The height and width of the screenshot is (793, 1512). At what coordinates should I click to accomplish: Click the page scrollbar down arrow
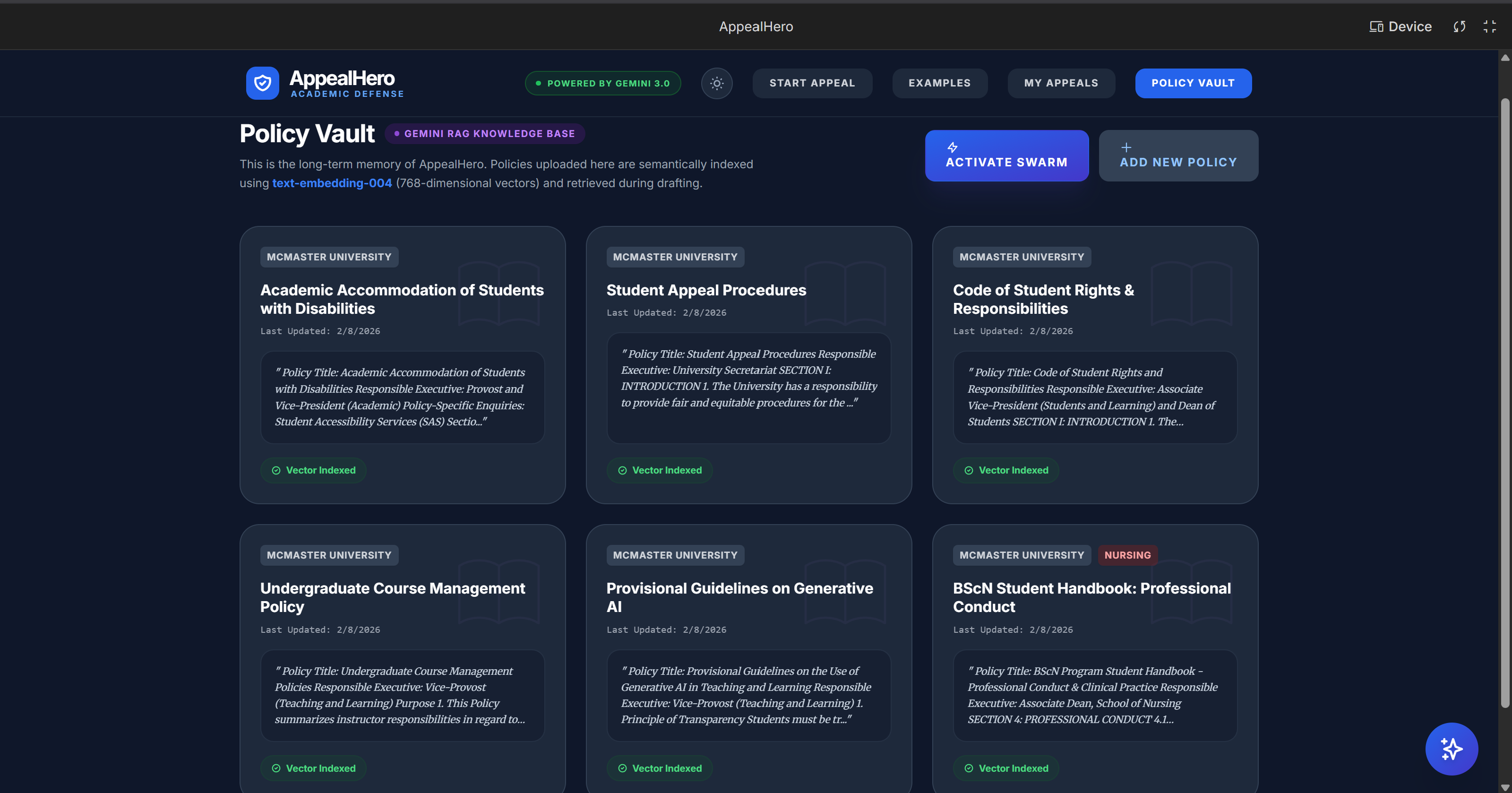click(x=1504, y=787)
